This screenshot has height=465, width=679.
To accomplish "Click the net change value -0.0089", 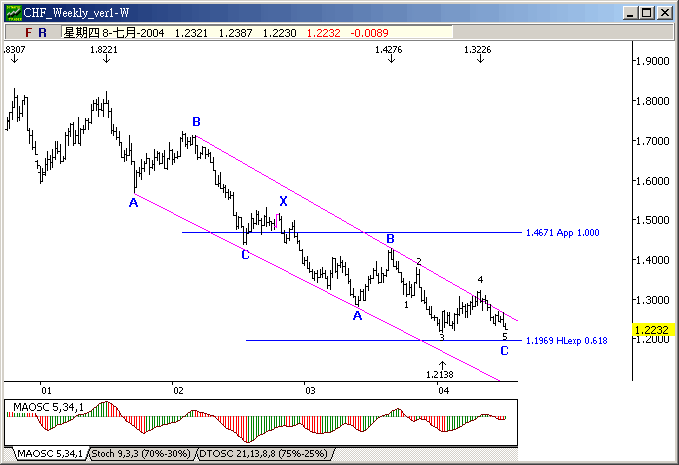I will (x=369, y=33).
